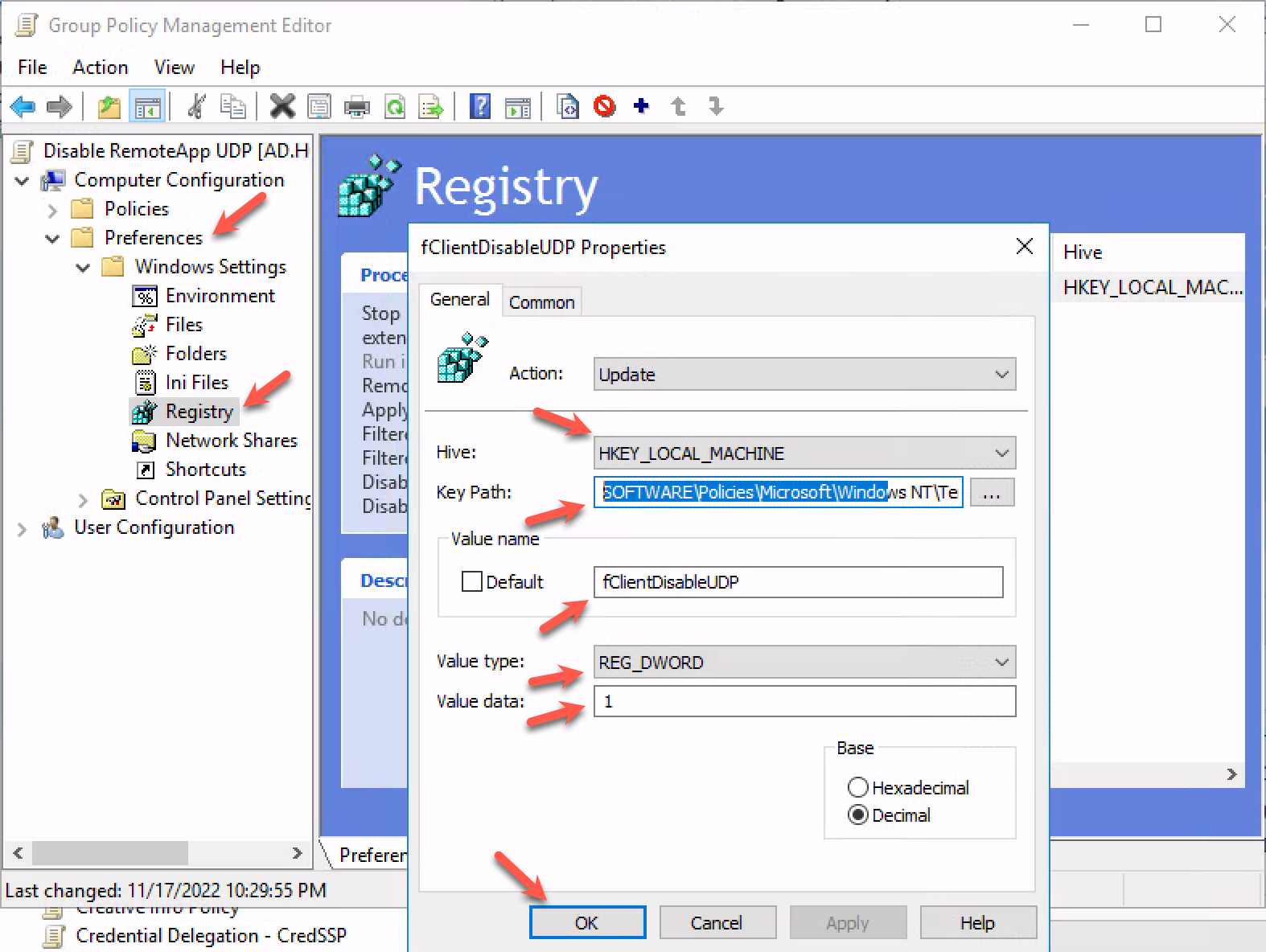This screenshot has height=952, width=1266.
Task: Open the Help menu
Action: (x=240, y=68)
